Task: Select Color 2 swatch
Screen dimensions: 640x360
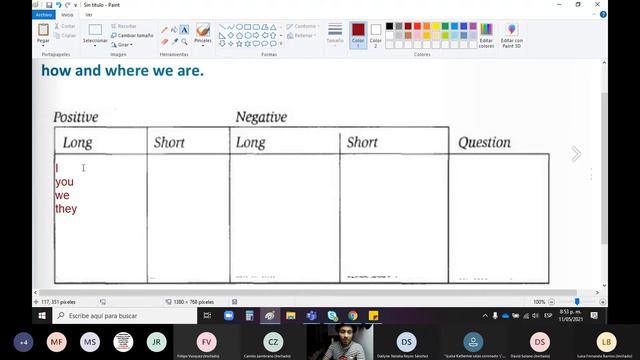Action: [376, 36]
